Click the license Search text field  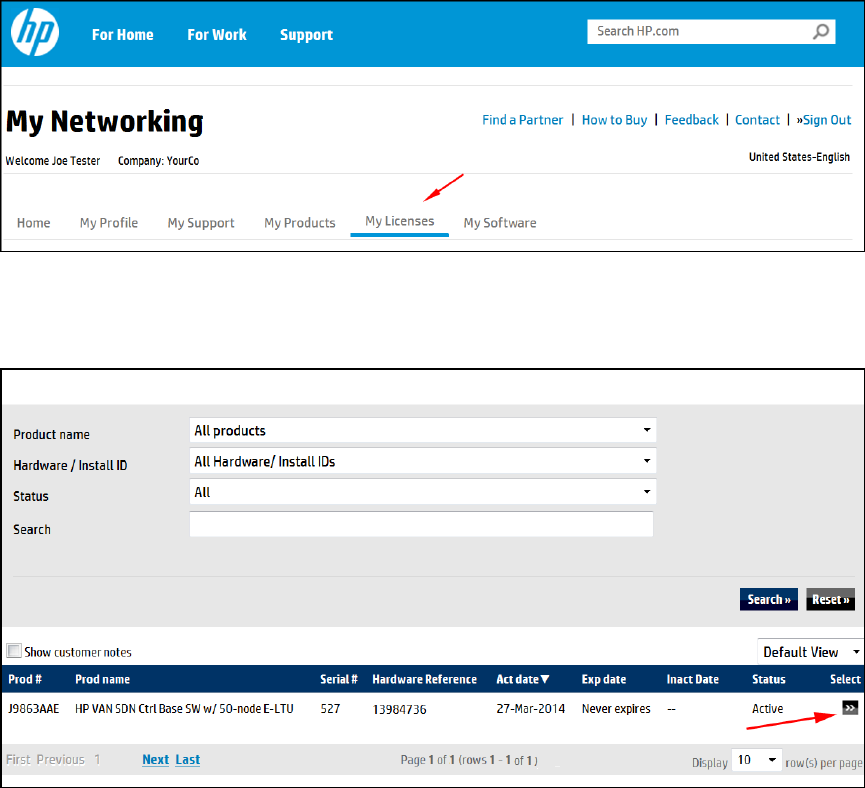(x=421, y=524)
